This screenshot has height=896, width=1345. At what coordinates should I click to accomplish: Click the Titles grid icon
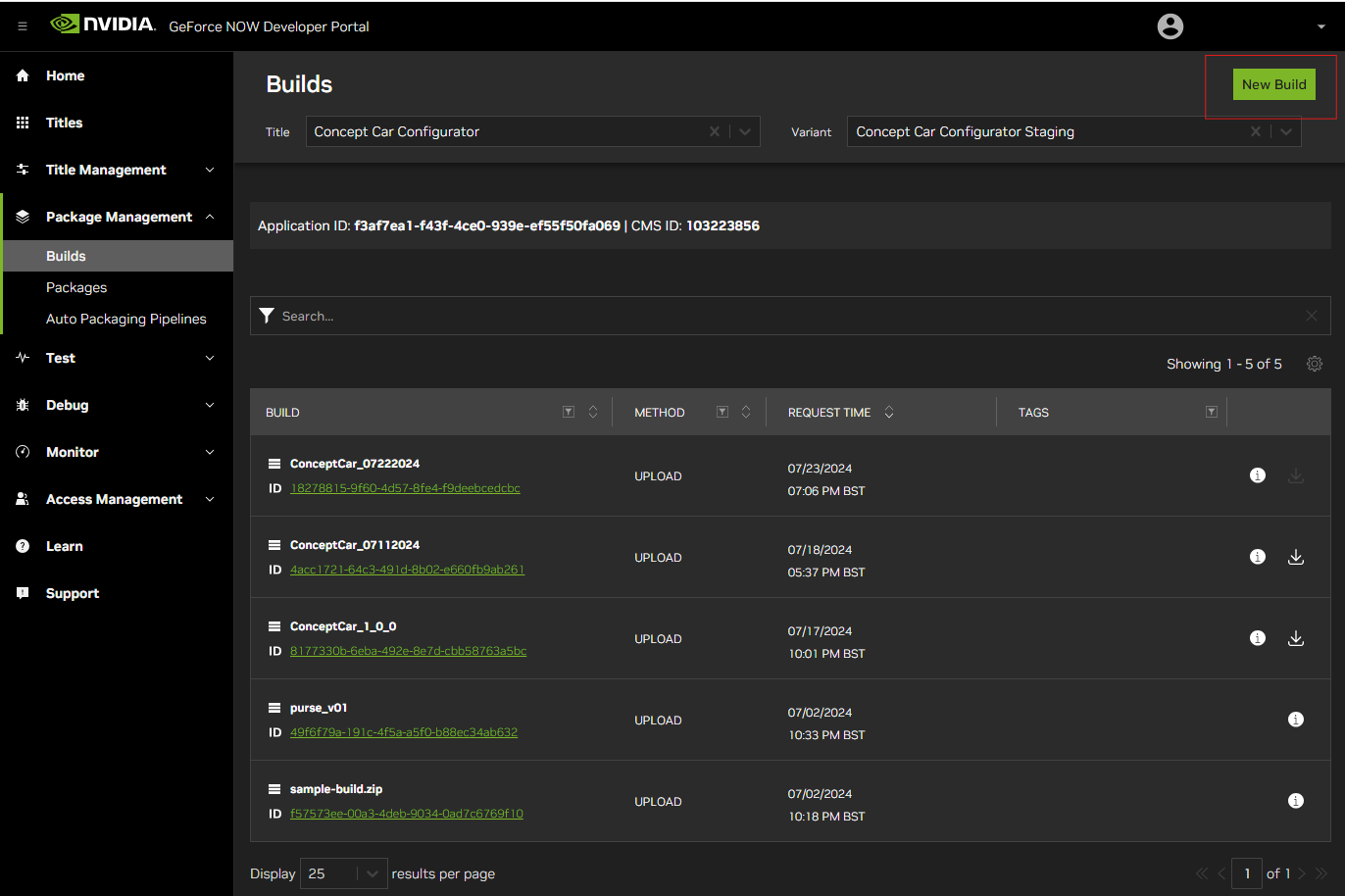point(23,123)
